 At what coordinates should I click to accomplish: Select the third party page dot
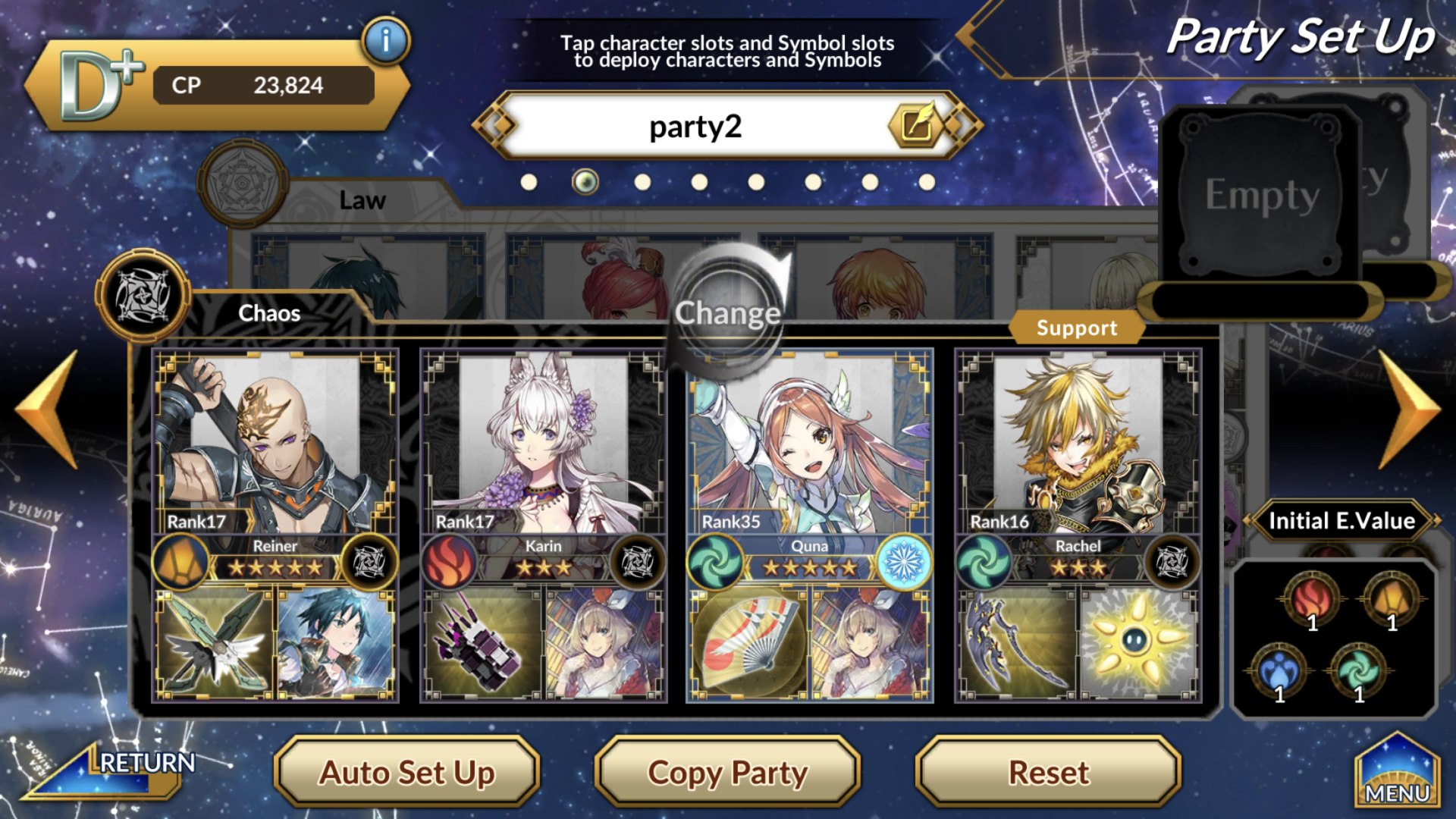point(642,182)
